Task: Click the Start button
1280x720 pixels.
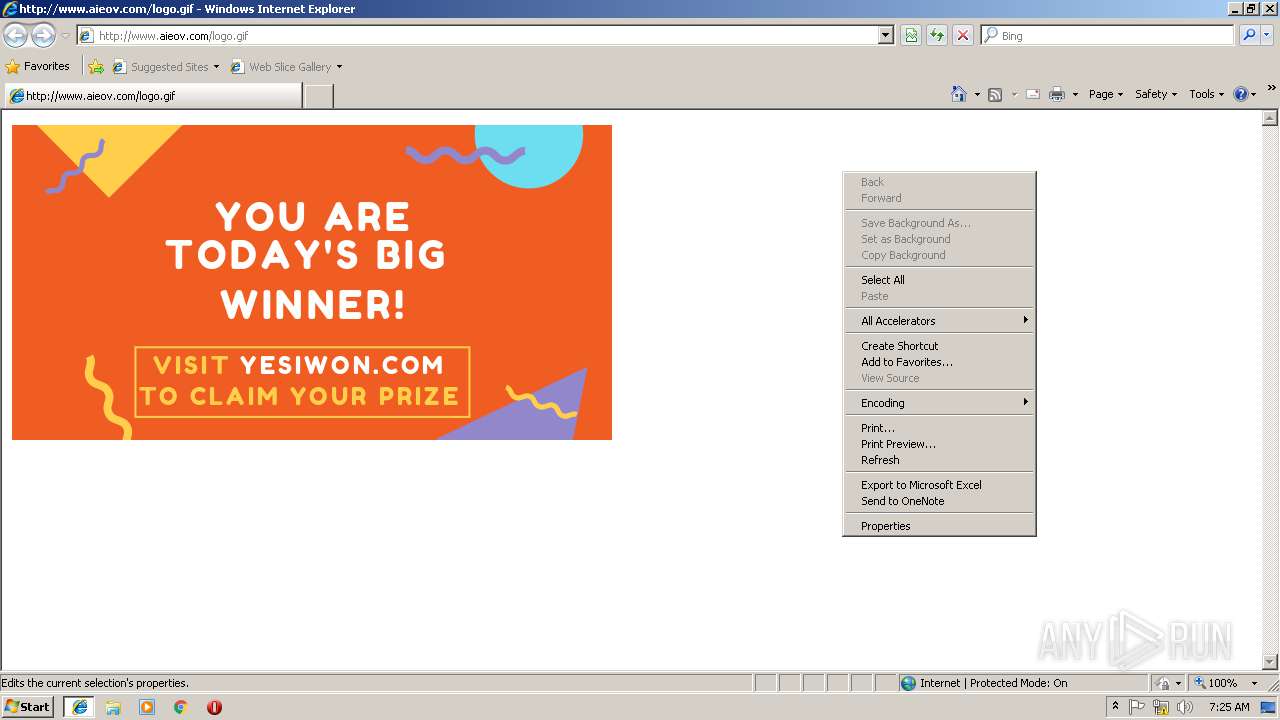Action: pos(28,707)
